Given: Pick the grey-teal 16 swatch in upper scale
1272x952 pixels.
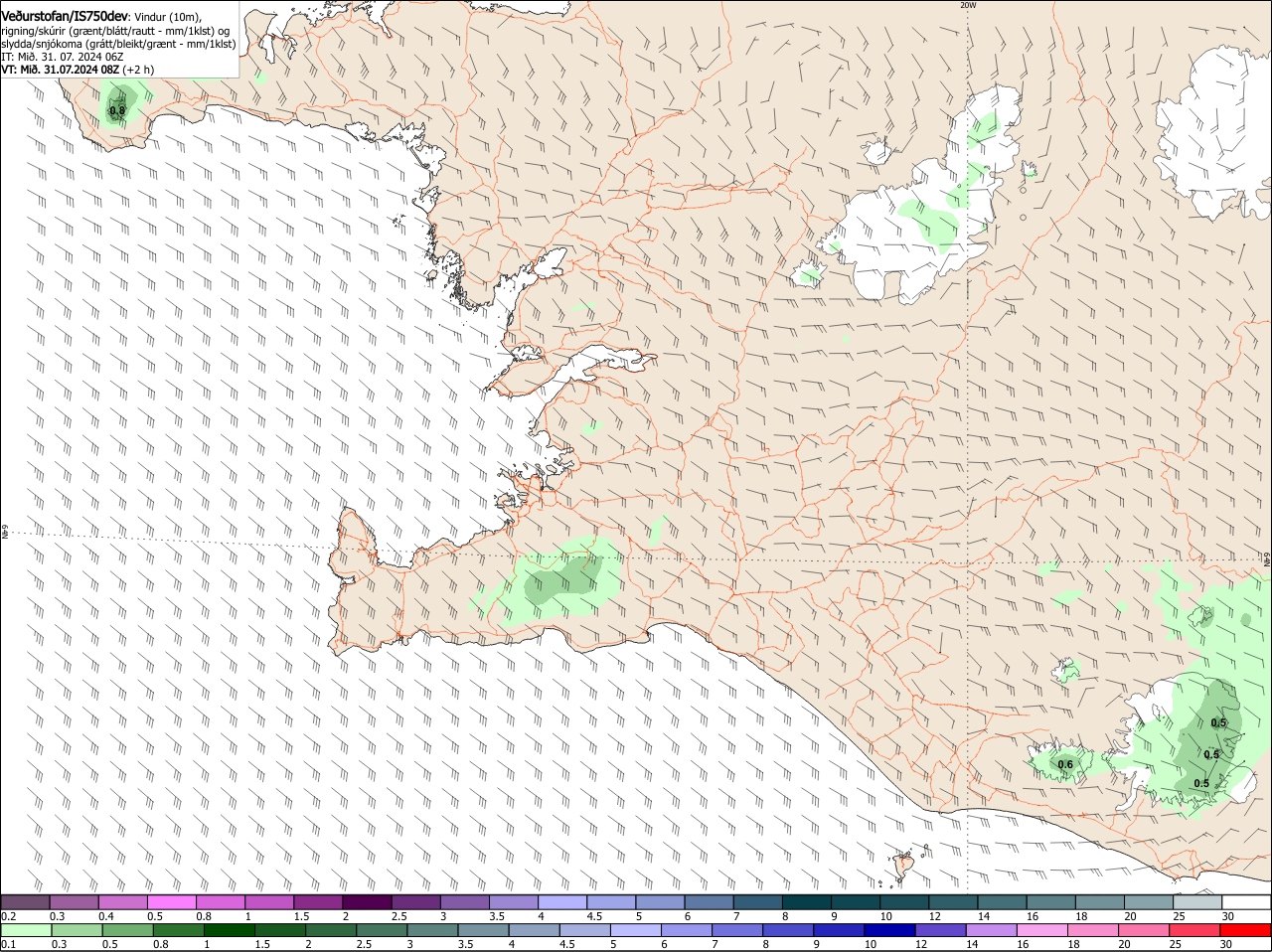Looking at the screenshot, I should pyautogui.click(x=1051, y=901).
